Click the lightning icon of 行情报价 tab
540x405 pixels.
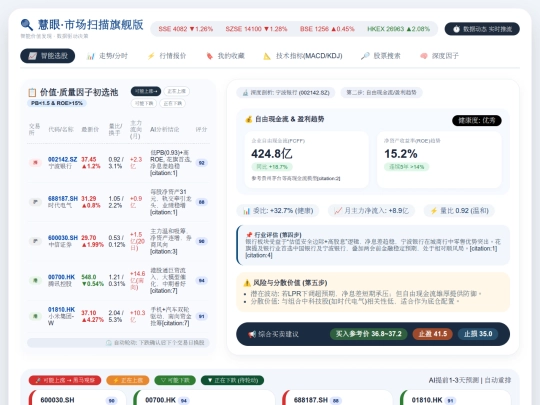click(x=151, y=56)
